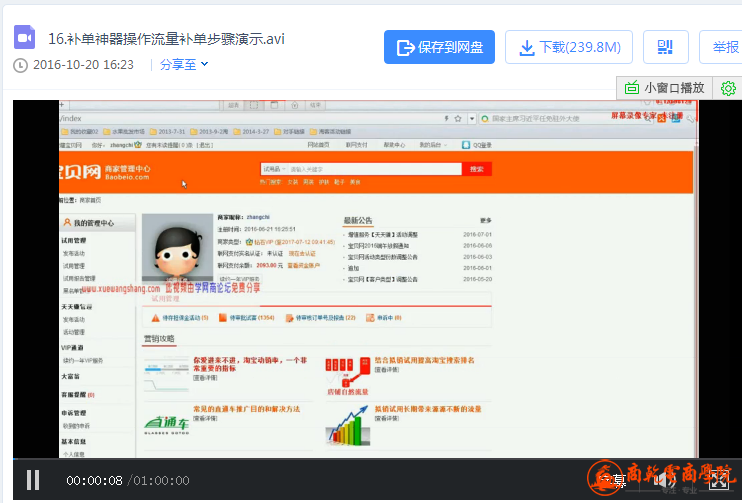Click the purple video file type icon
The height and width of the screenshot is (503, 742).
pos(25,37)
